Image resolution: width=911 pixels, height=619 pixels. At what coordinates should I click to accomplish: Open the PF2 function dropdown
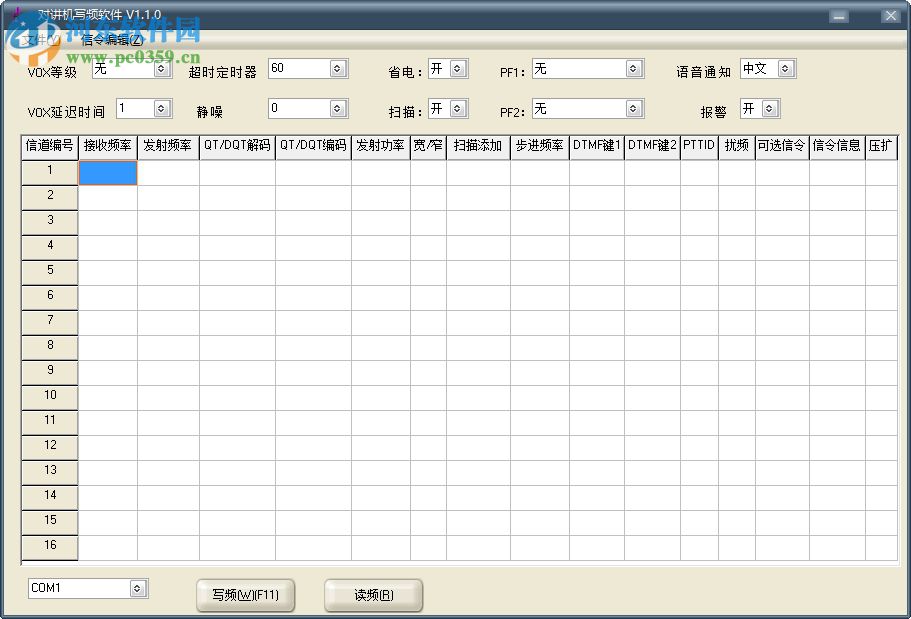632,108
